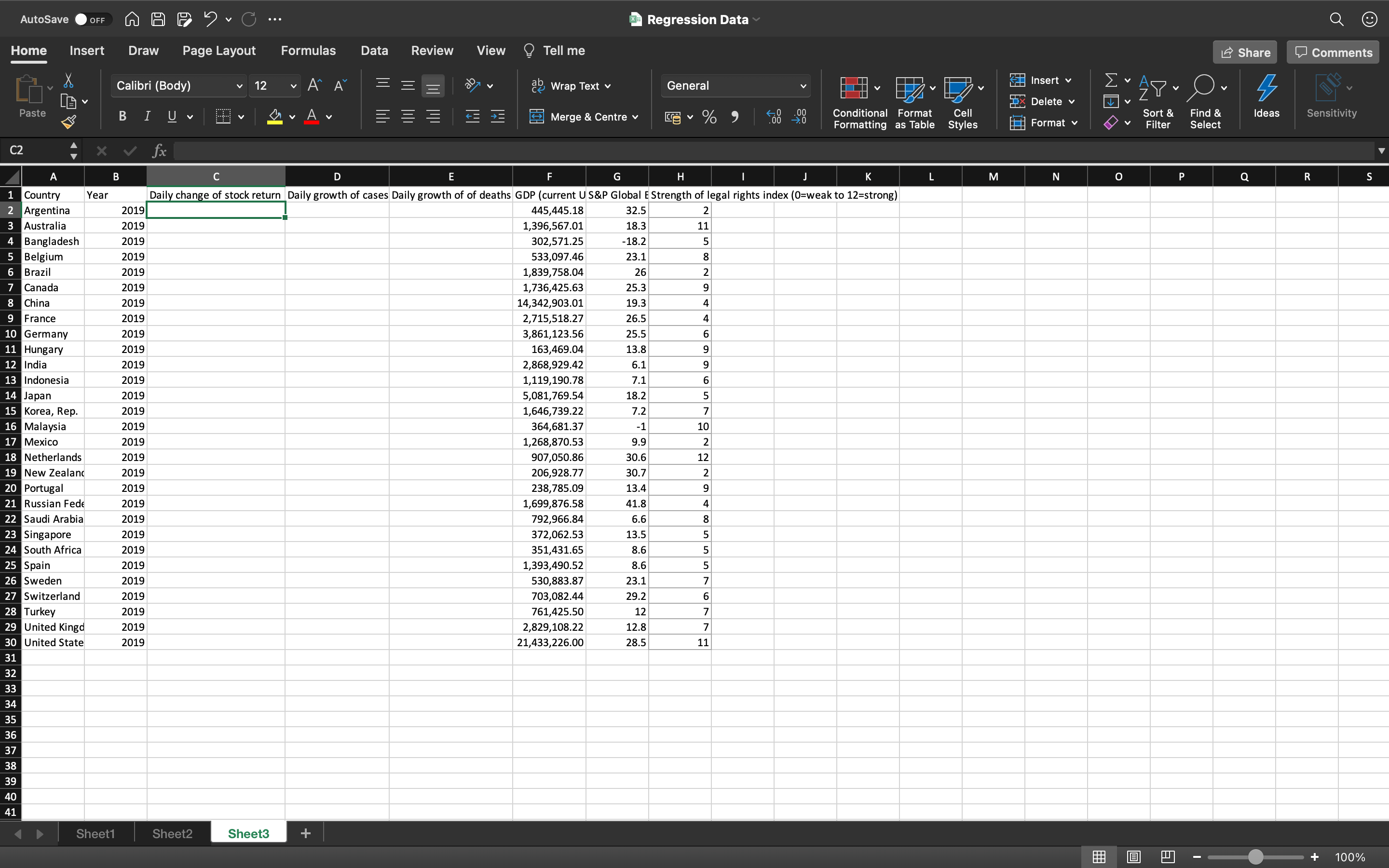Click the Comments button
The image size is (1389, 868).
pos(1333,52)
